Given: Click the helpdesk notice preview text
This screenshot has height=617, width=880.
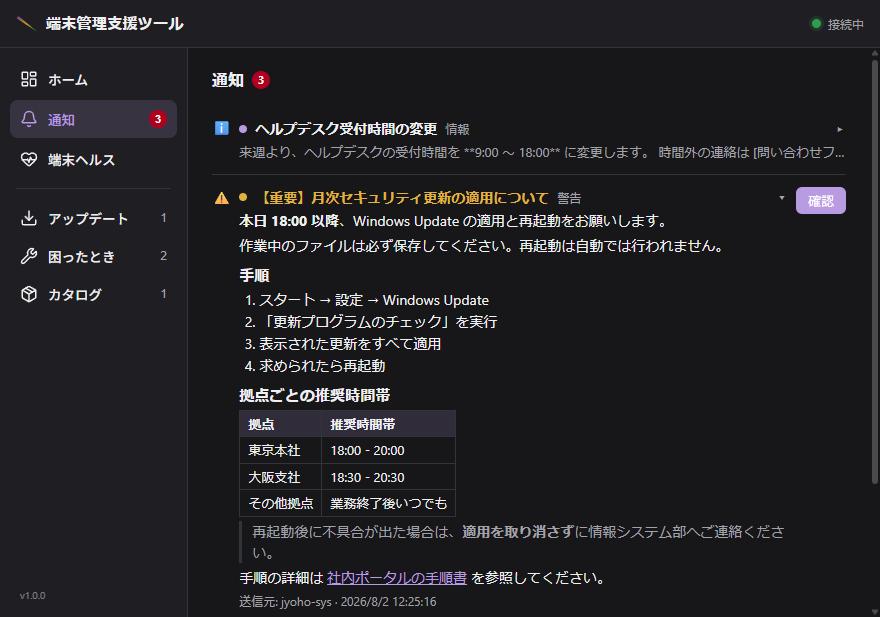Looking at the screenshot, I should tap(542, 152).
